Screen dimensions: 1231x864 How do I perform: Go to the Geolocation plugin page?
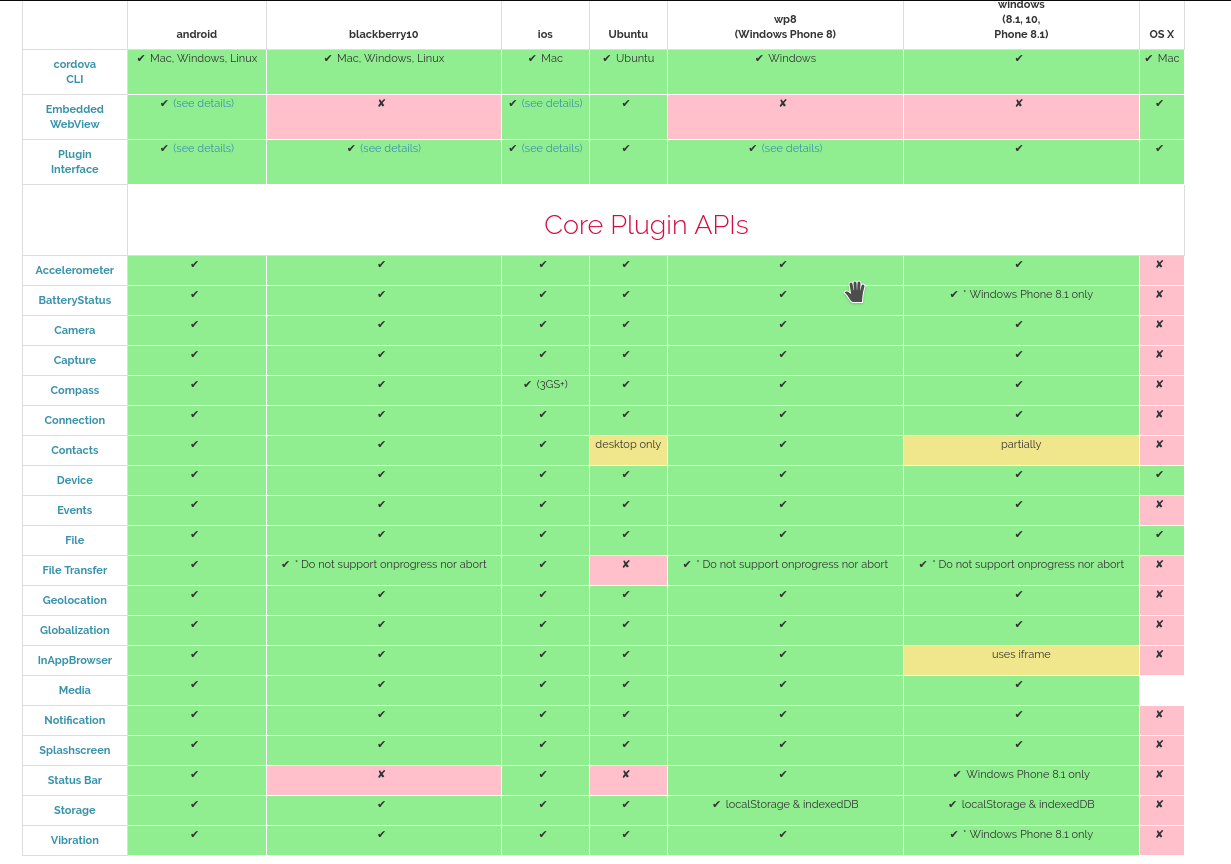click(x=75, y=600)
